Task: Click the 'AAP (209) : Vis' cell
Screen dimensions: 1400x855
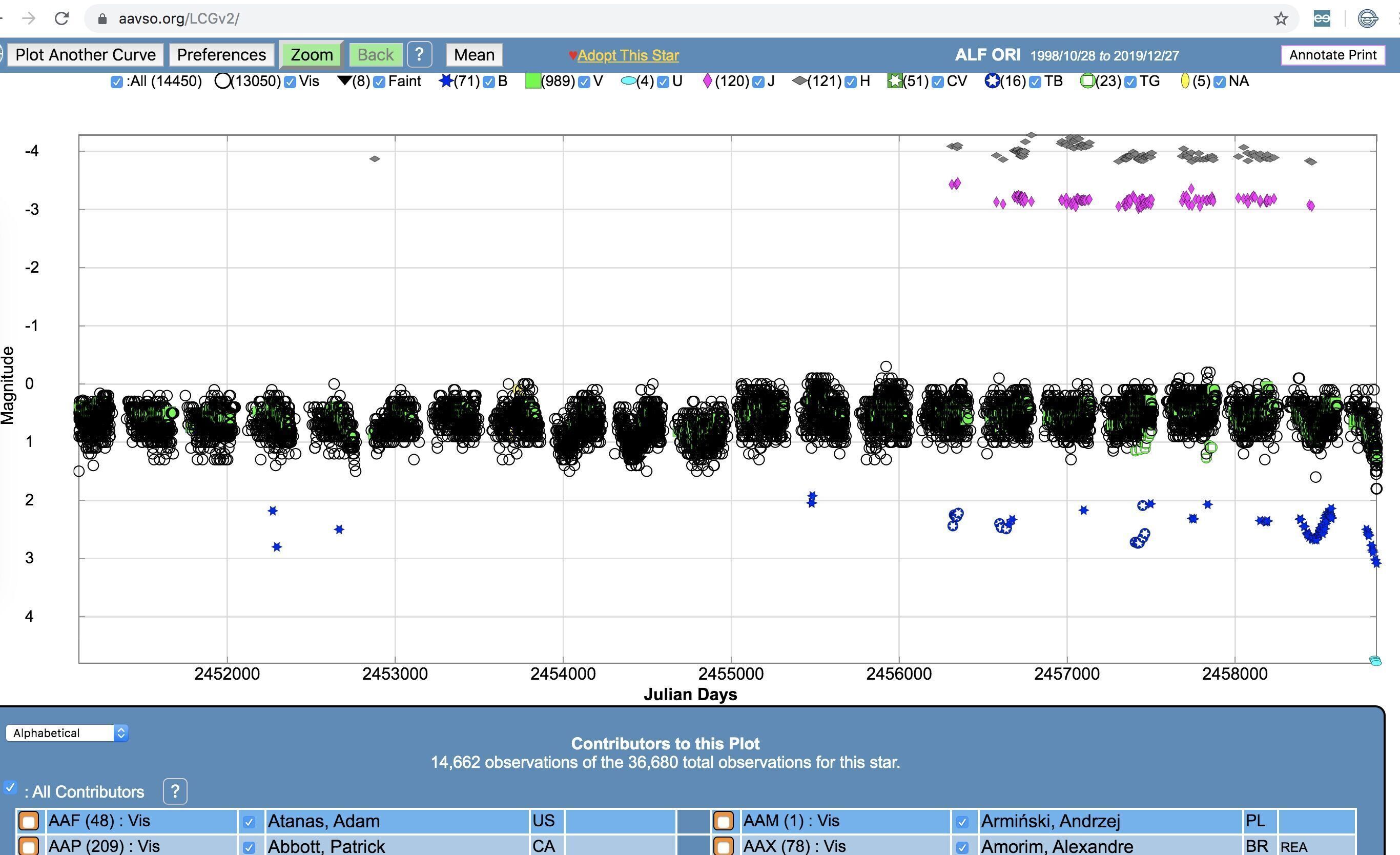Action: [141, 846]
